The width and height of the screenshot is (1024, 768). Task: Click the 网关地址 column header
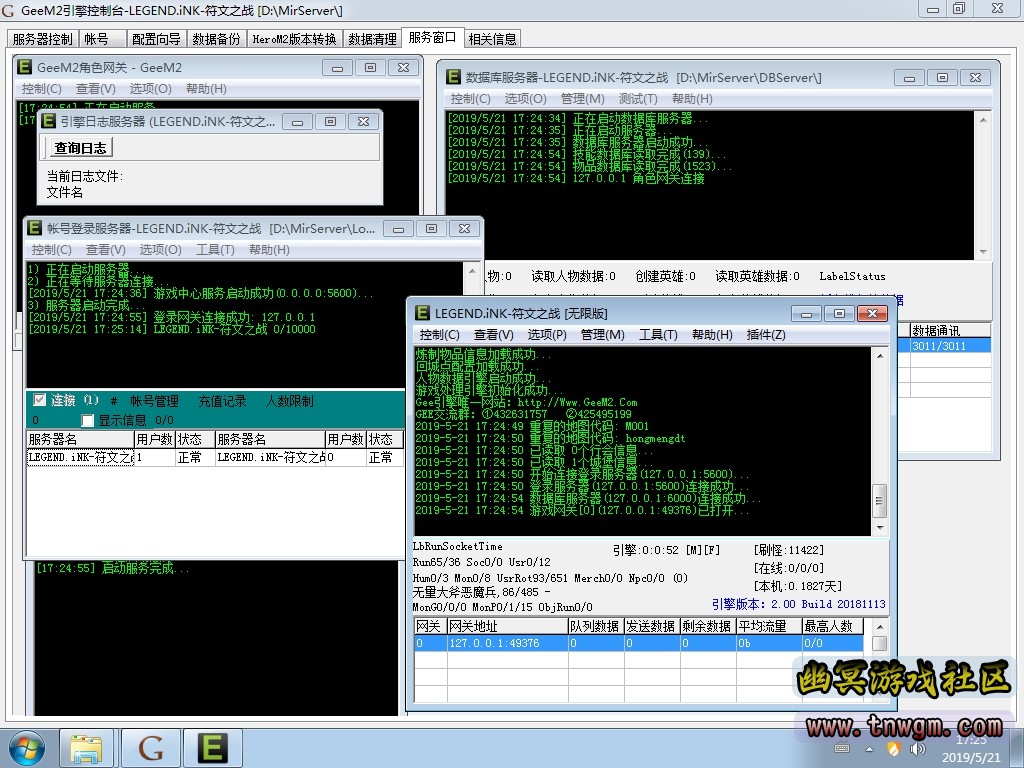(507, 626)
